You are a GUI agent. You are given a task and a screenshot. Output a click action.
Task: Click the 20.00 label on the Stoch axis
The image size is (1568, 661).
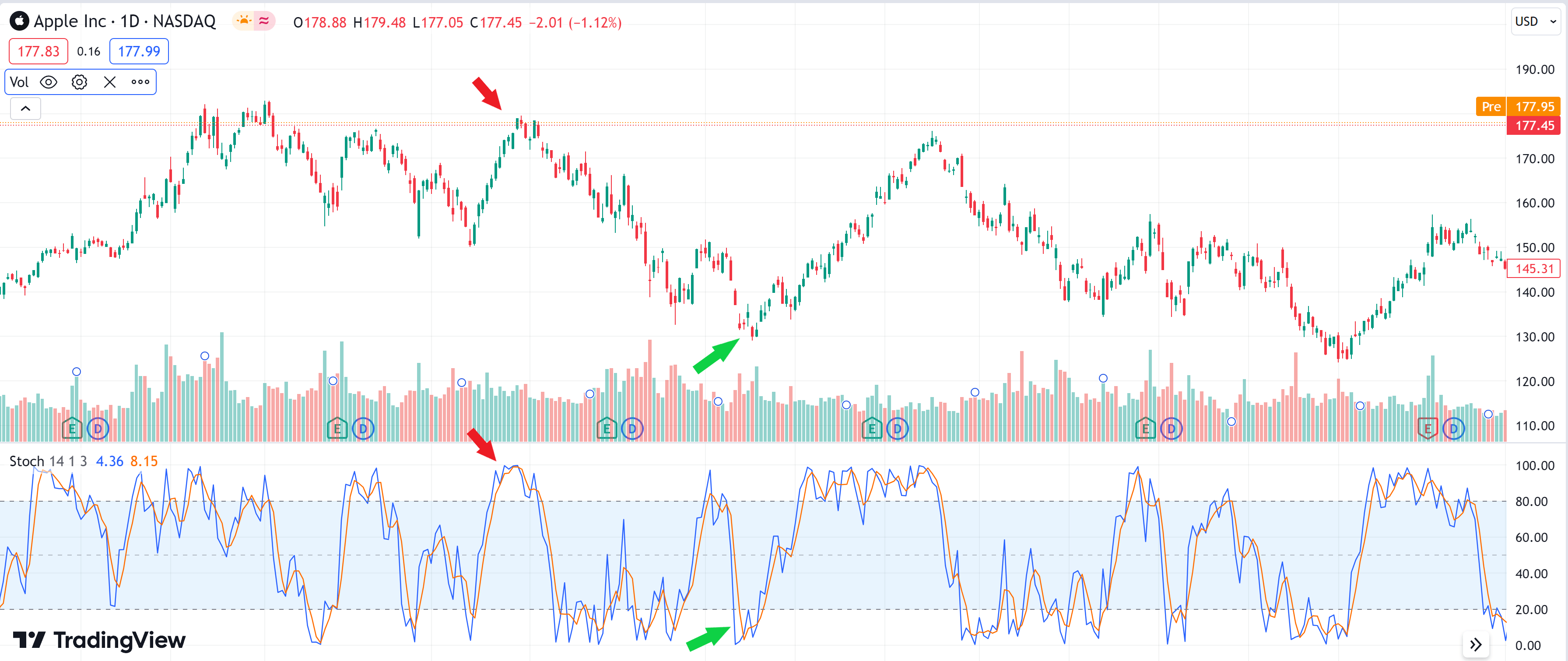(x=1532, y=609)
